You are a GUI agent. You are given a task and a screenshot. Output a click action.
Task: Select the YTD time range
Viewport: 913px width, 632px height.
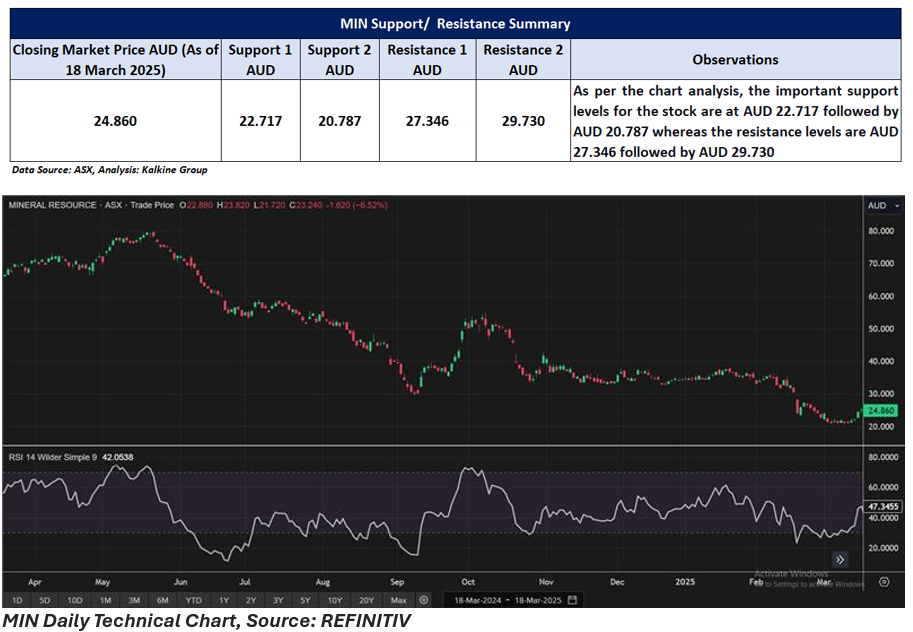tap(193, 600)
